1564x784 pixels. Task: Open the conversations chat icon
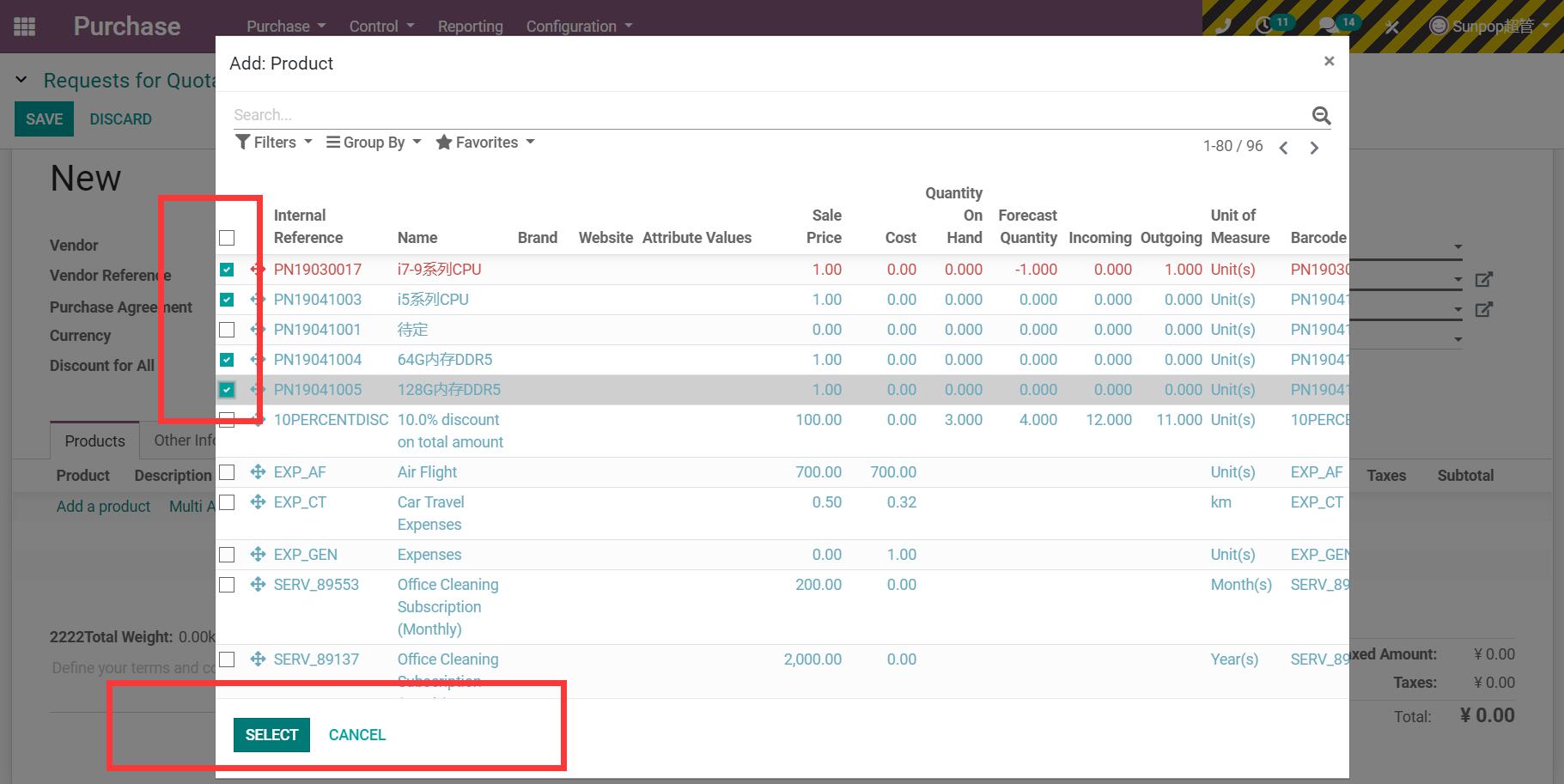pyautogui.click(x=1328, y=26)
